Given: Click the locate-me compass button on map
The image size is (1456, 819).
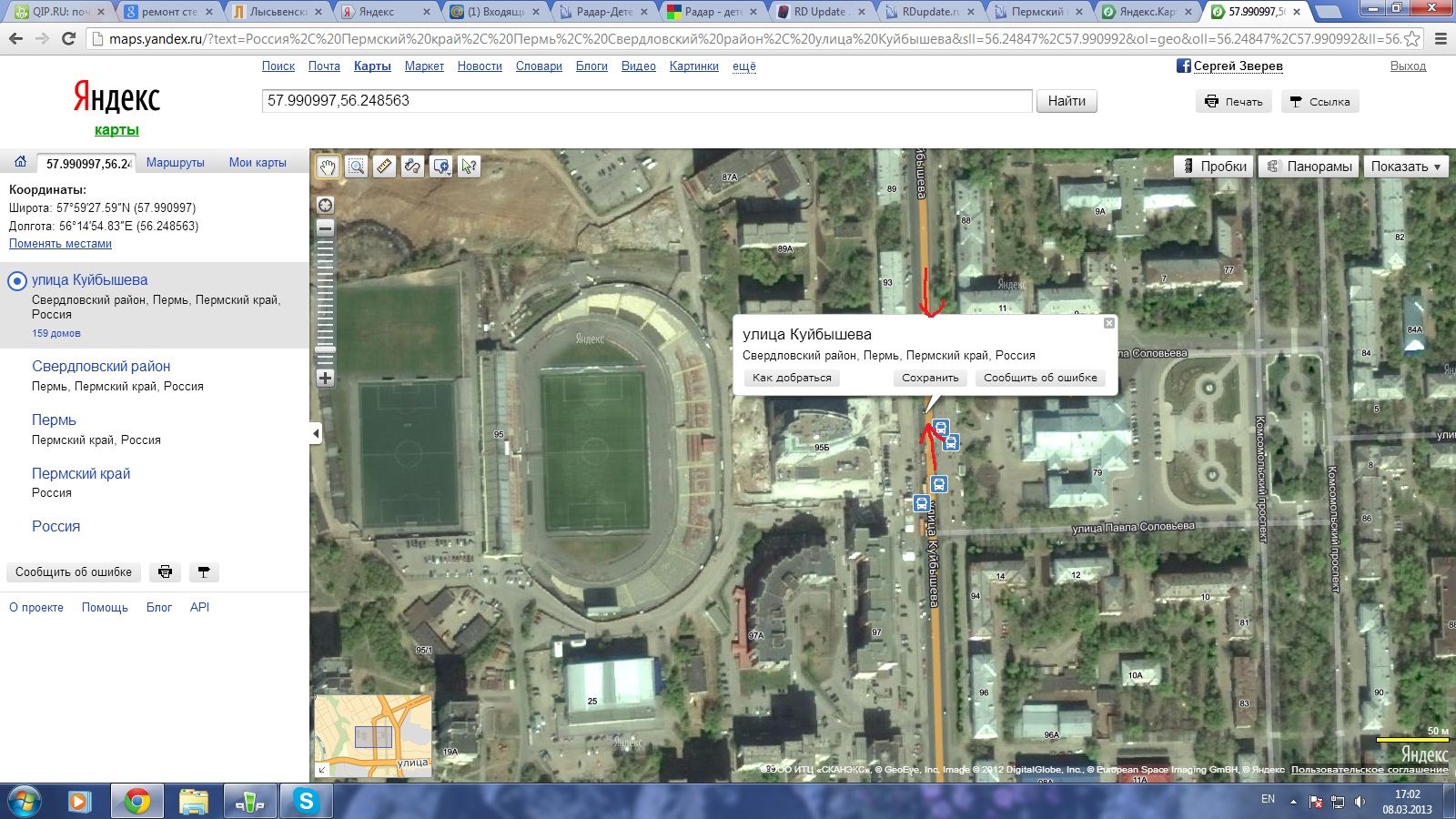Looking at the screenshot, I should [325, 205].
